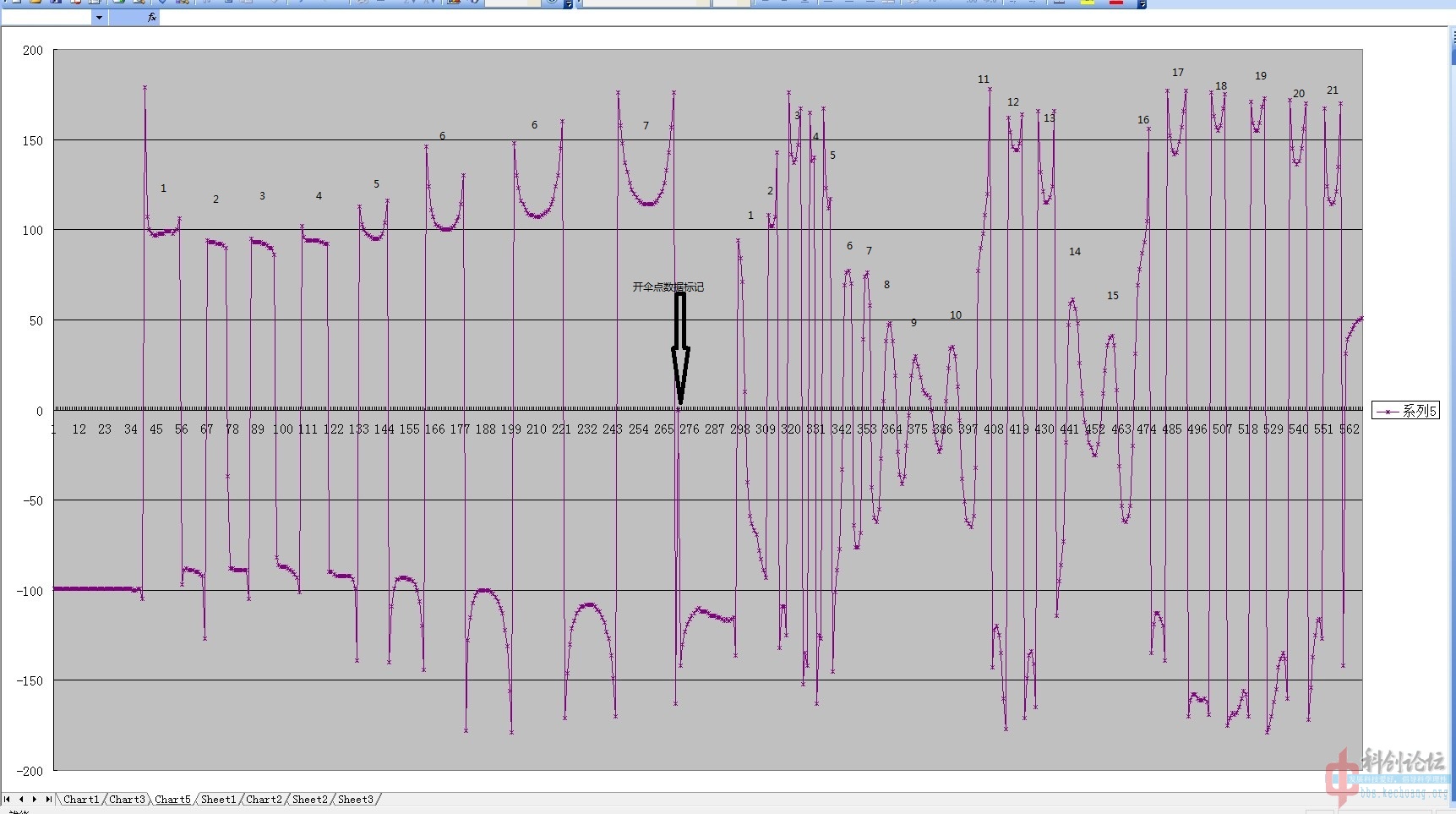This screenshot has height=814, width=1456.
Task: Open toolbar options arrow beside red swatch
Action: click(1142, 4)
